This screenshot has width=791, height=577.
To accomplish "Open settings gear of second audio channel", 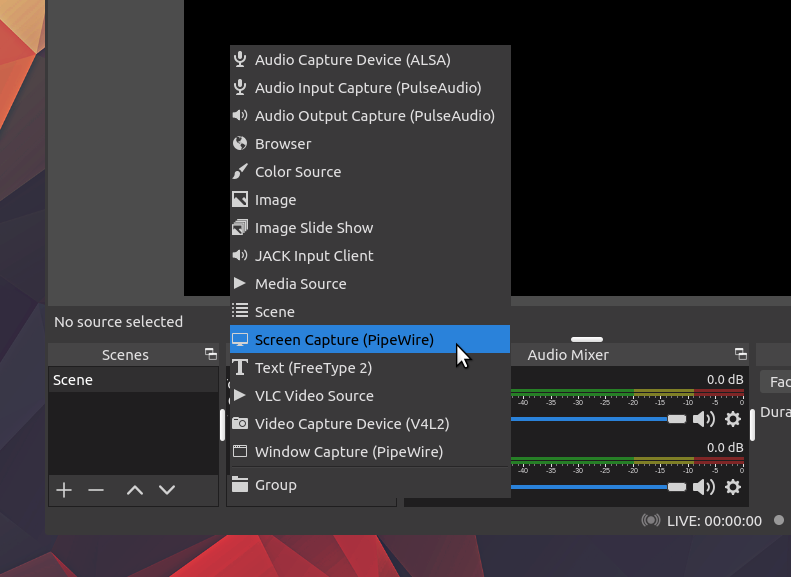I will coord(732,487).
